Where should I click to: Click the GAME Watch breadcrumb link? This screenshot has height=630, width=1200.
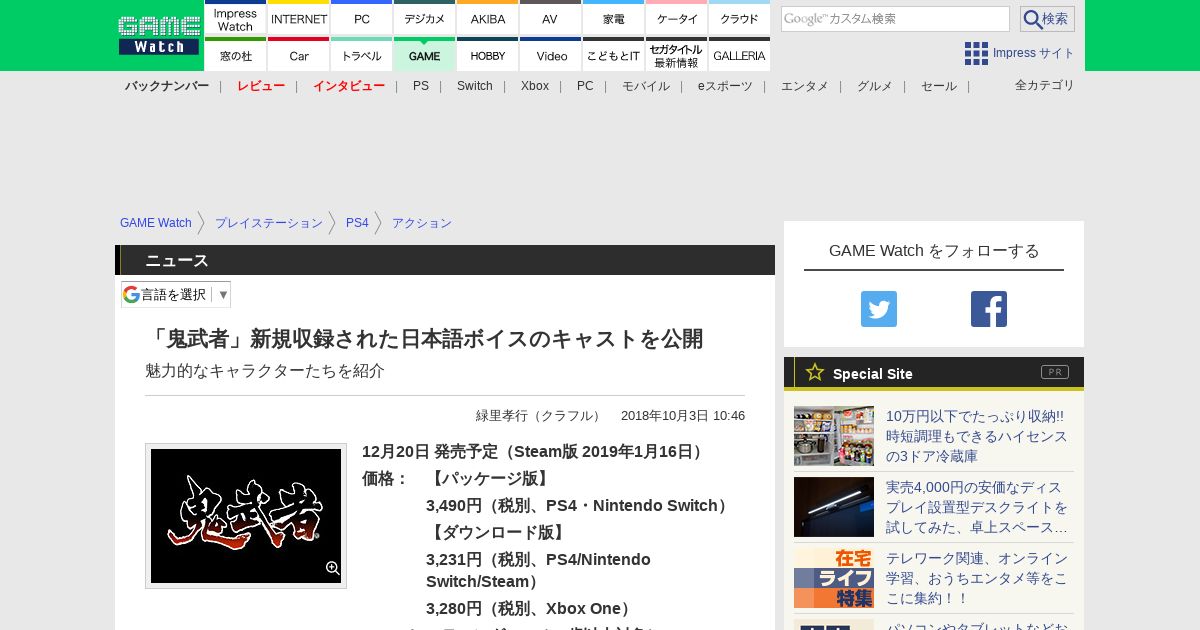coord(156,223)
